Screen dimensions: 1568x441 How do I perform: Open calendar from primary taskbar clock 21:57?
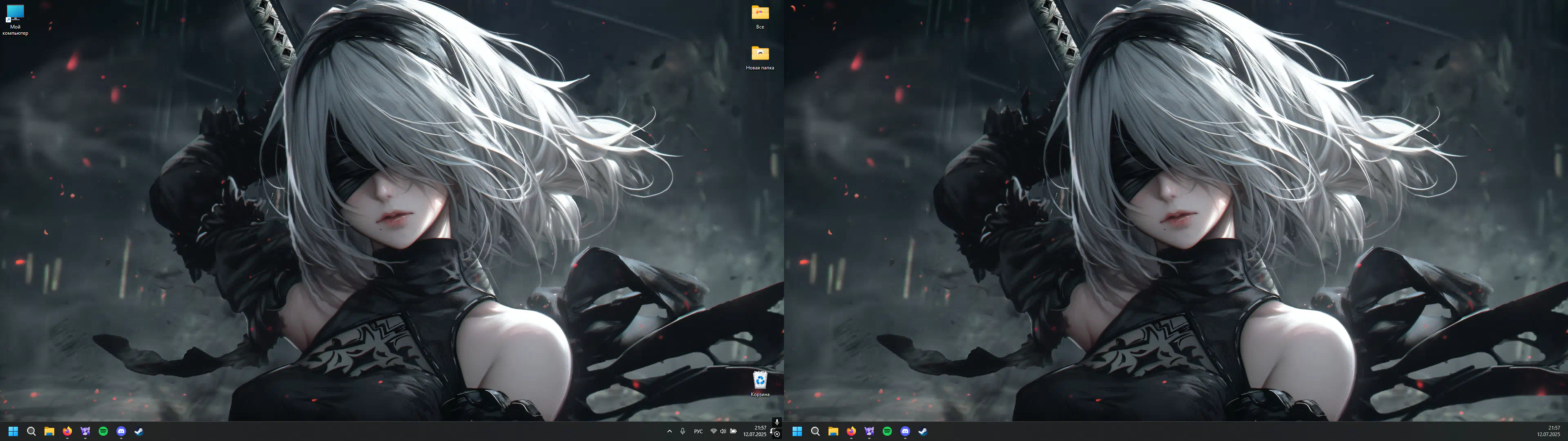(755, 431)
